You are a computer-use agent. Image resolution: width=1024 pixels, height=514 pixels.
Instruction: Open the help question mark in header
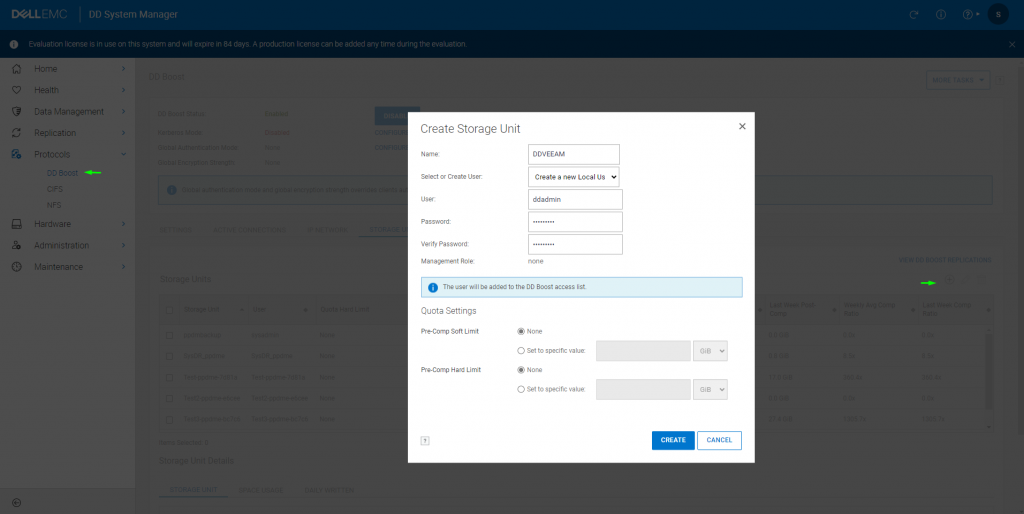tap(967, 14)
